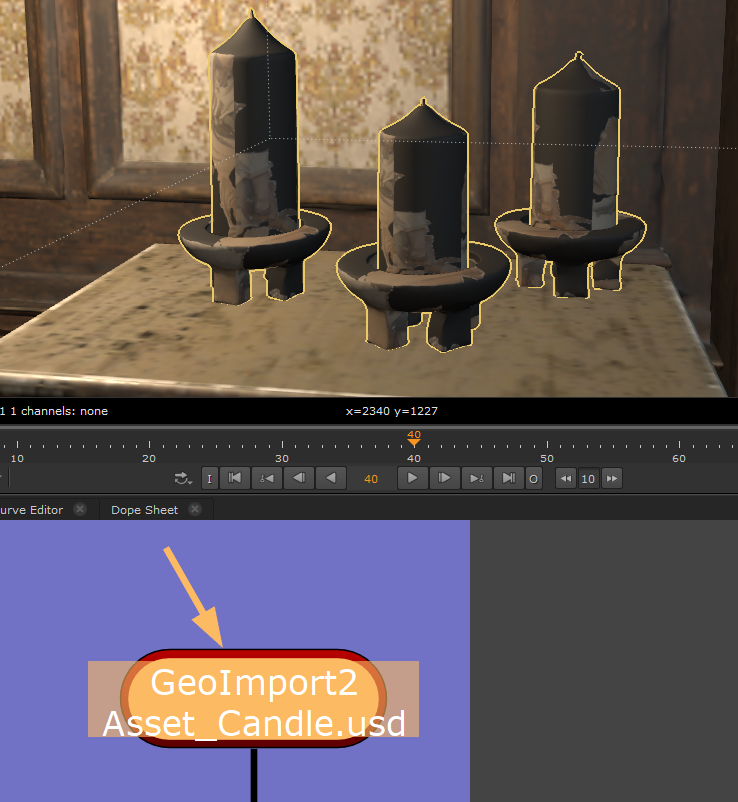Screen dimensions: 738x802
Task: Step back one frame
Action: [298, 479]
